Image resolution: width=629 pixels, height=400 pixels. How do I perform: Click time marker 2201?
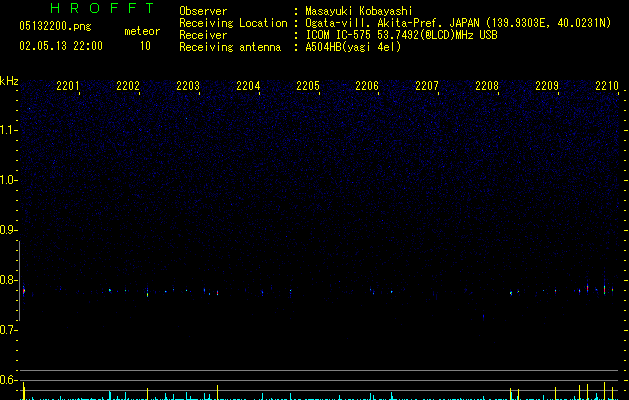point(68,85)
